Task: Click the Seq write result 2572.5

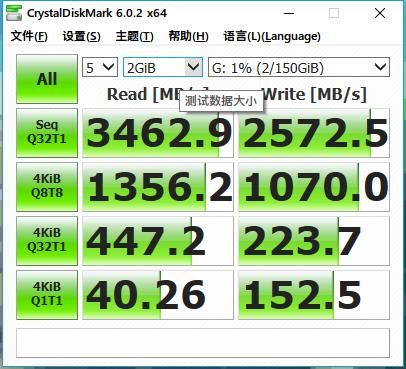Action: pyautogui.click(x=314, y=133)
